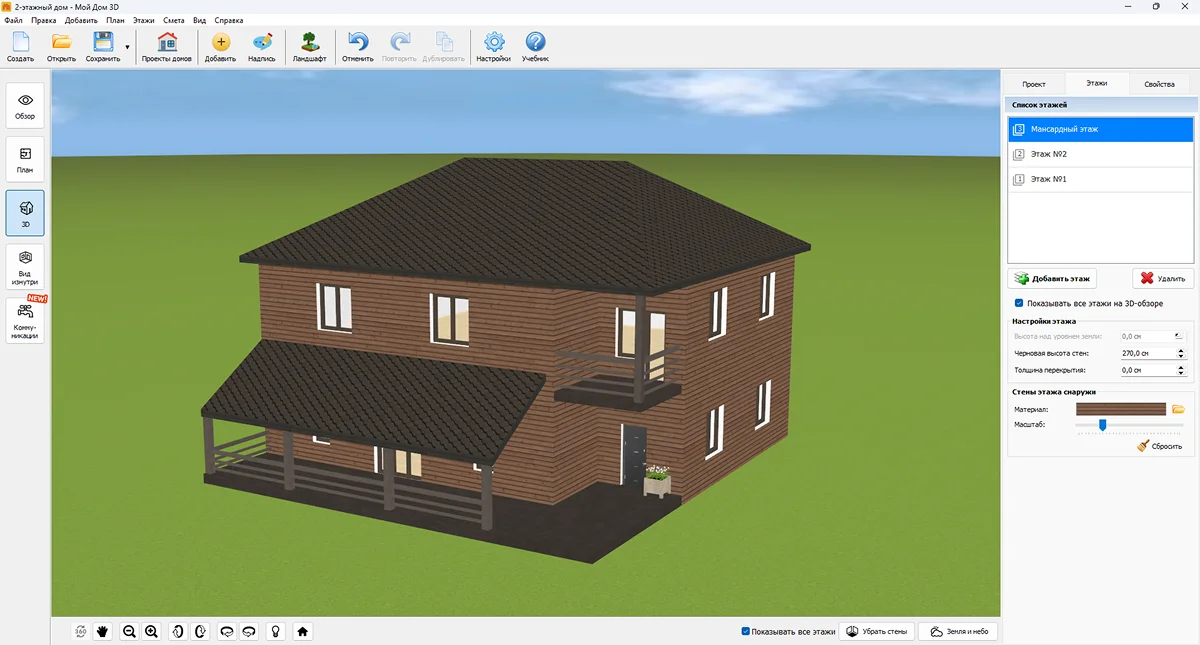This screenshot has height=645, width=1200.
Task: Click the zoom in magnifier icon
Action: pos(151,631)
